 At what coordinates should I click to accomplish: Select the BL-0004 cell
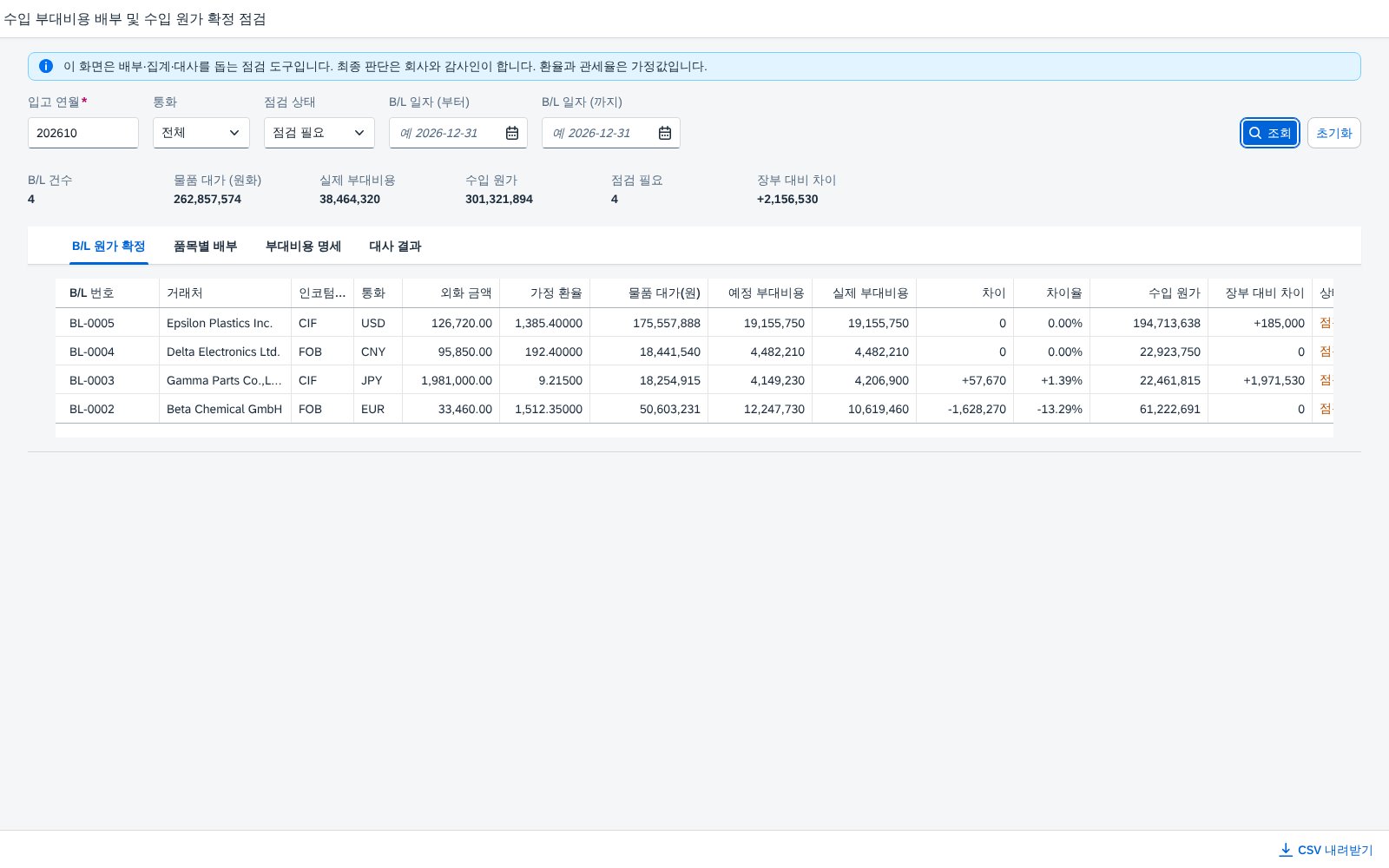click(108, 352)
